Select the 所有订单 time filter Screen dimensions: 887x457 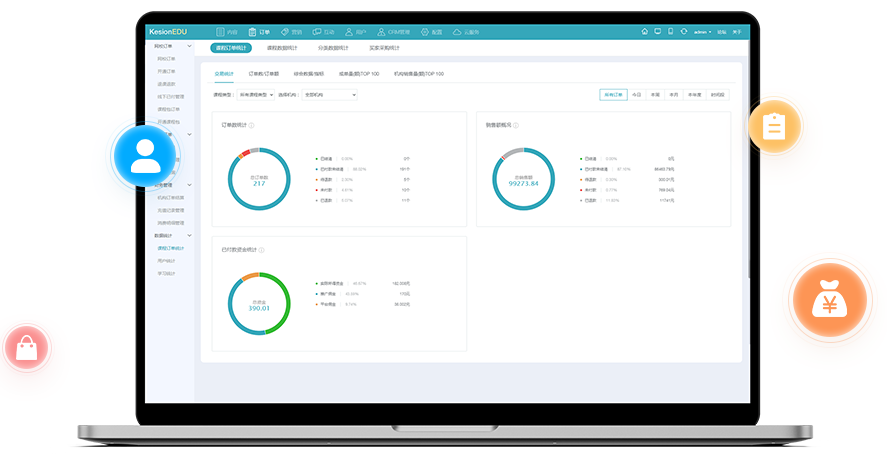613,95
